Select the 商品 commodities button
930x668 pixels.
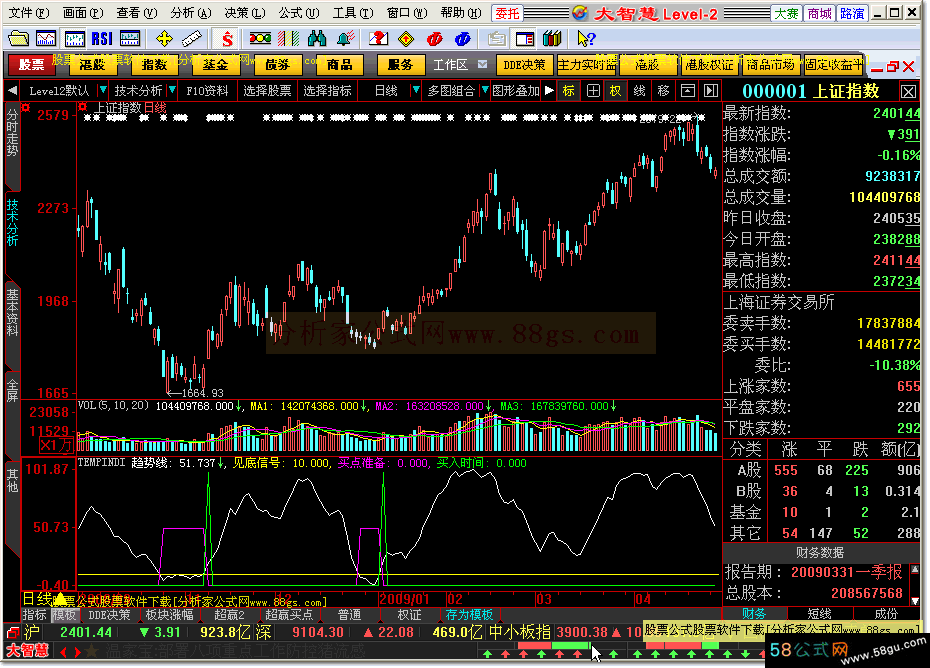coord(339,64)
